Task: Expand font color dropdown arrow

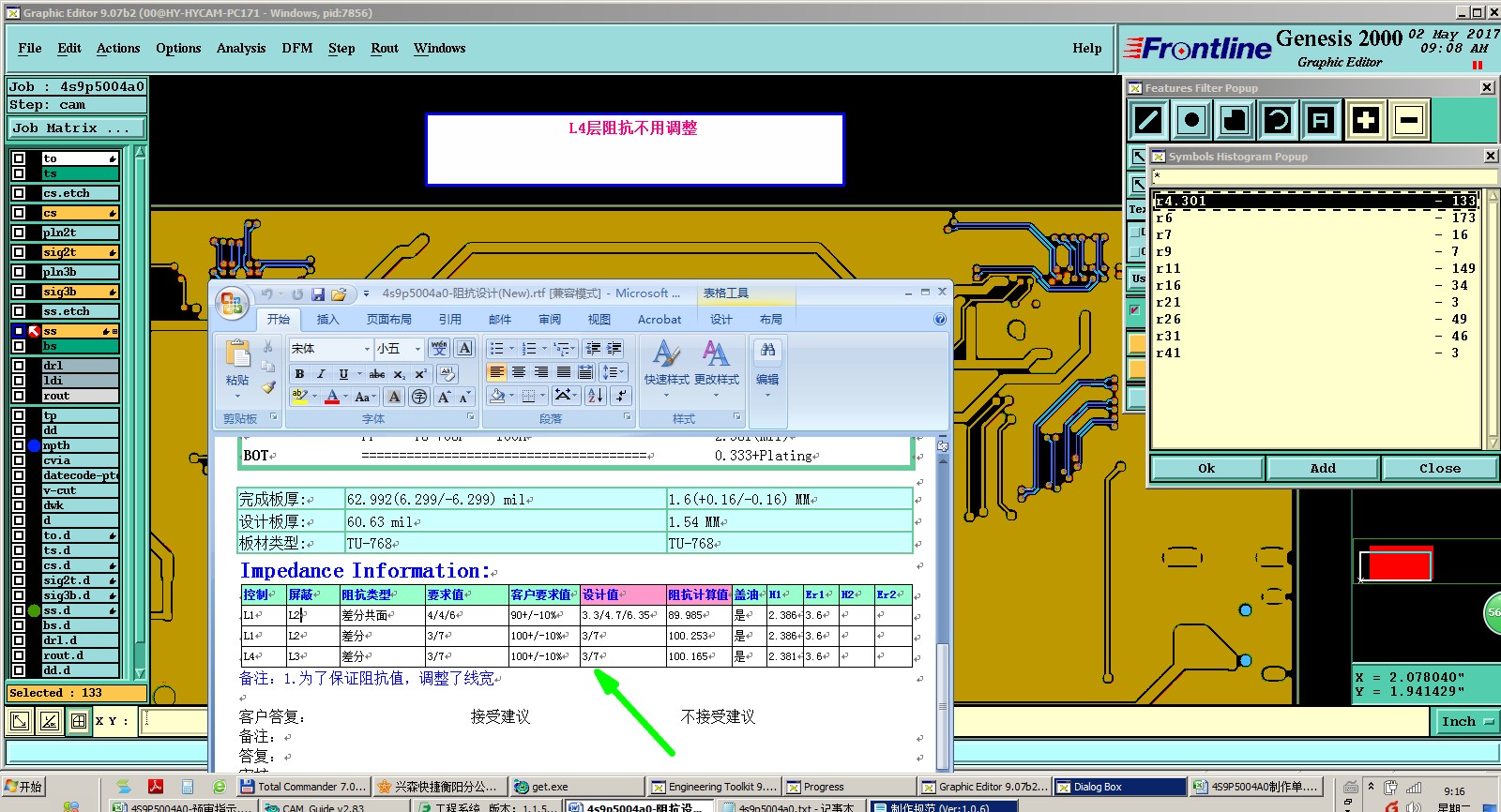Action: (x=345, y=397)
